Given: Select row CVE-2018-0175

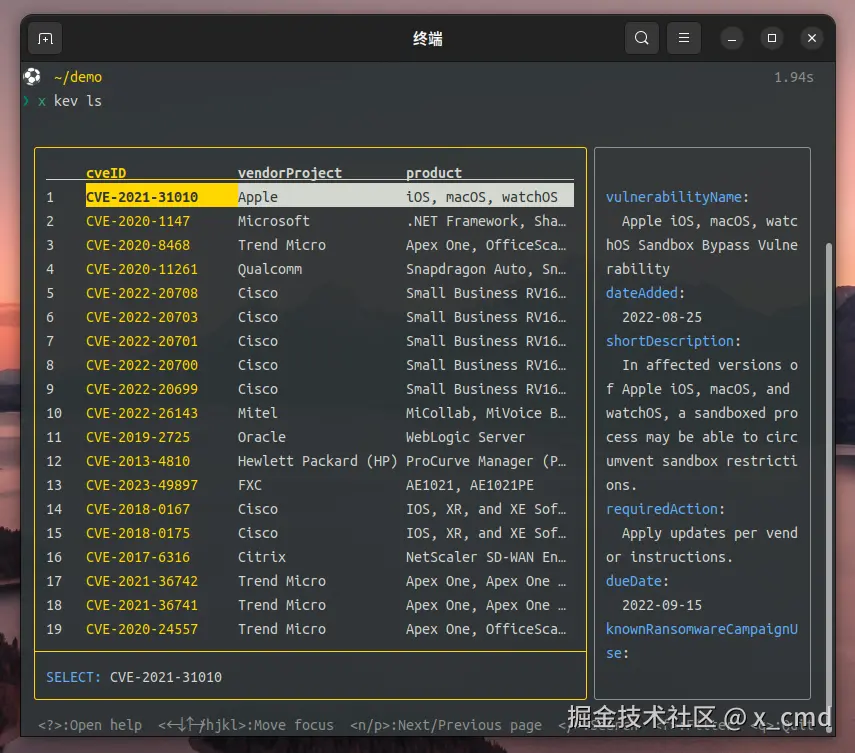Looking at the screenshot, I should [310, 533].
